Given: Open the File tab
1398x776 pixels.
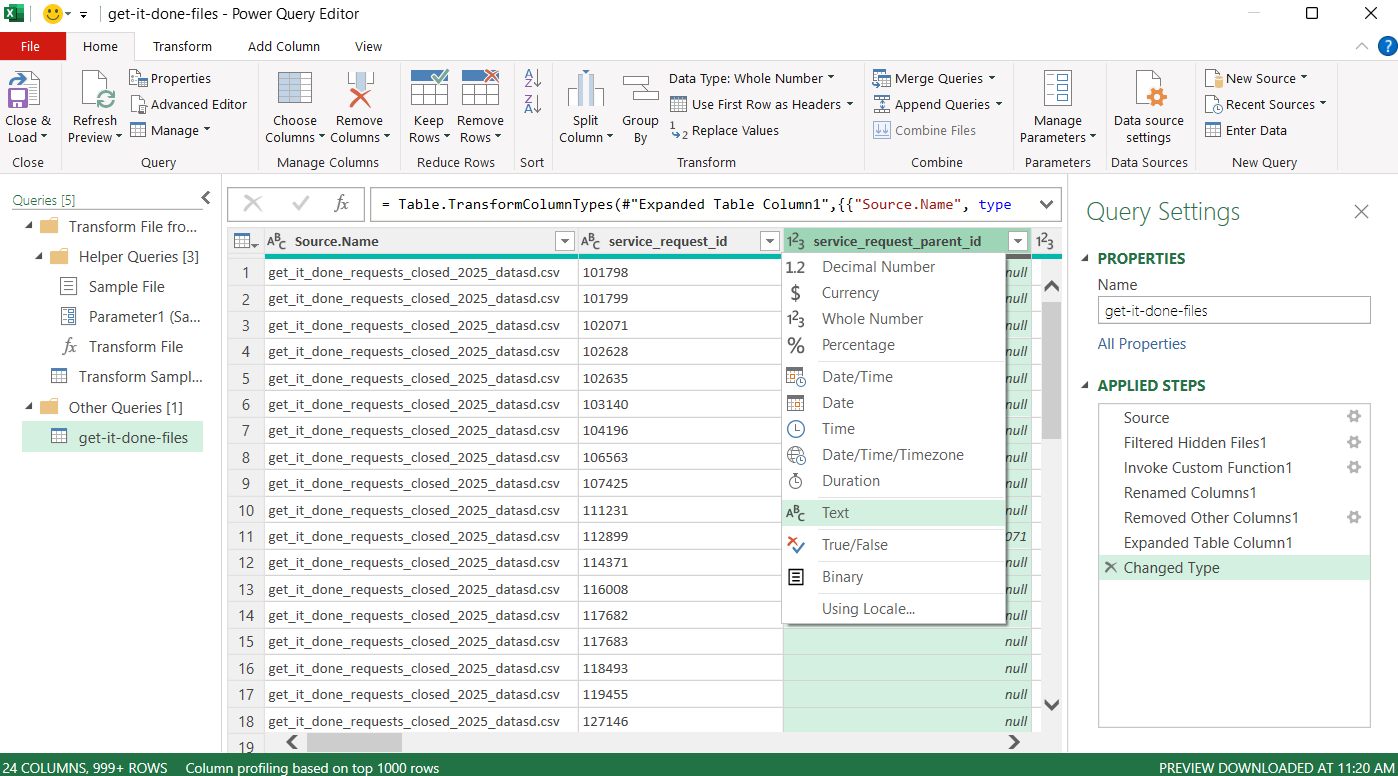Looking at the screenshot, I should point(31,46).
